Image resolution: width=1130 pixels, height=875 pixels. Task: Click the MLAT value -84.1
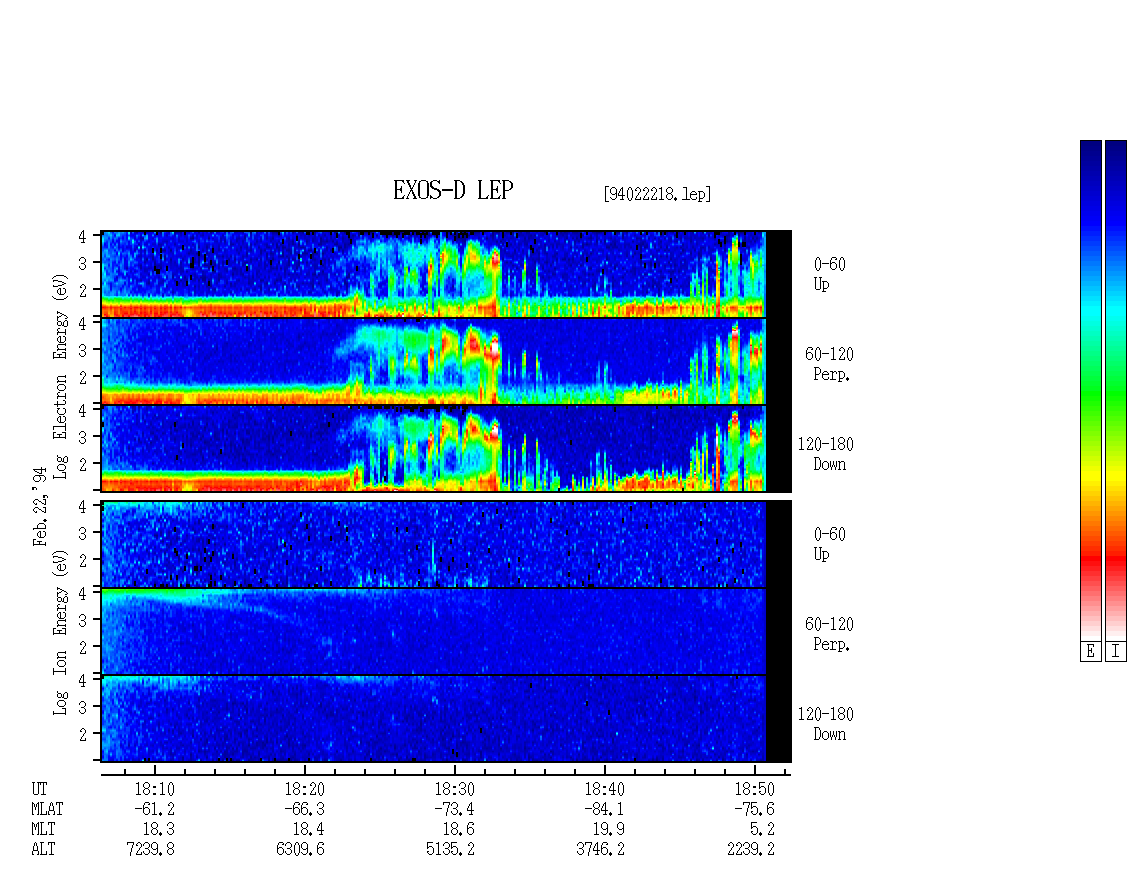604,809
